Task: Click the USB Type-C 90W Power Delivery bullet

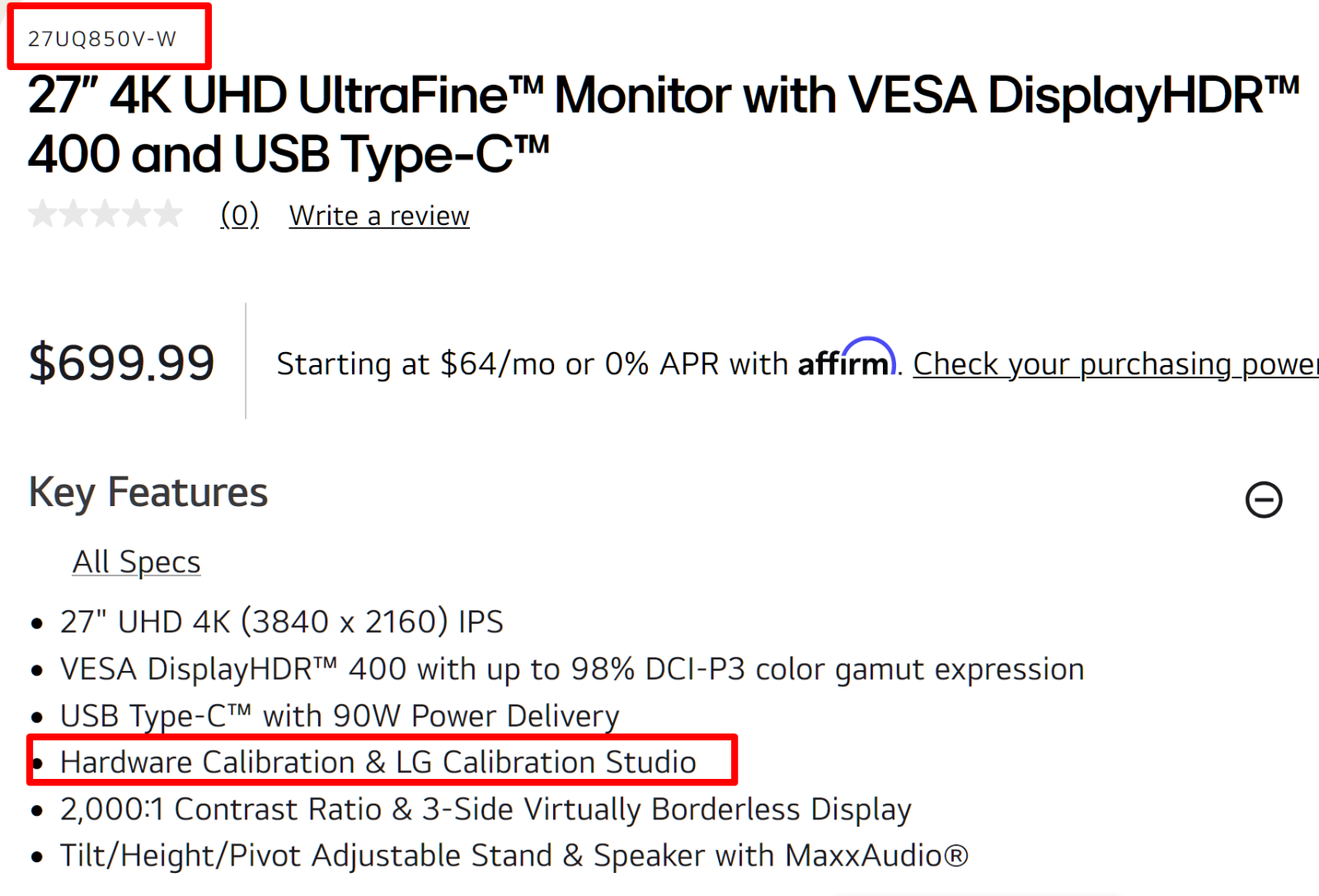Action: tap(340, 716)
